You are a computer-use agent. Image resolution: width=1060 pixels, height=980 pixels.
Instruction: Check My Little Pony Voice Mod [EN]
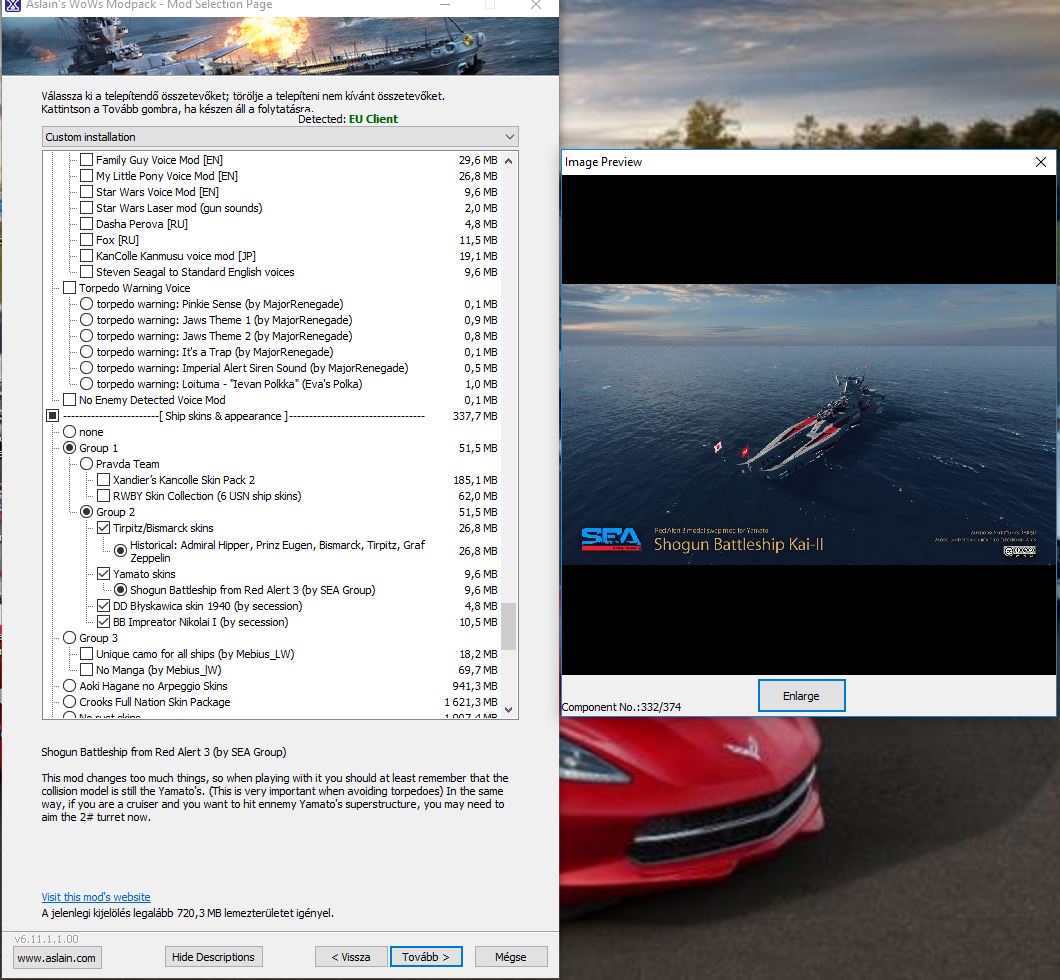click(87, 176)
